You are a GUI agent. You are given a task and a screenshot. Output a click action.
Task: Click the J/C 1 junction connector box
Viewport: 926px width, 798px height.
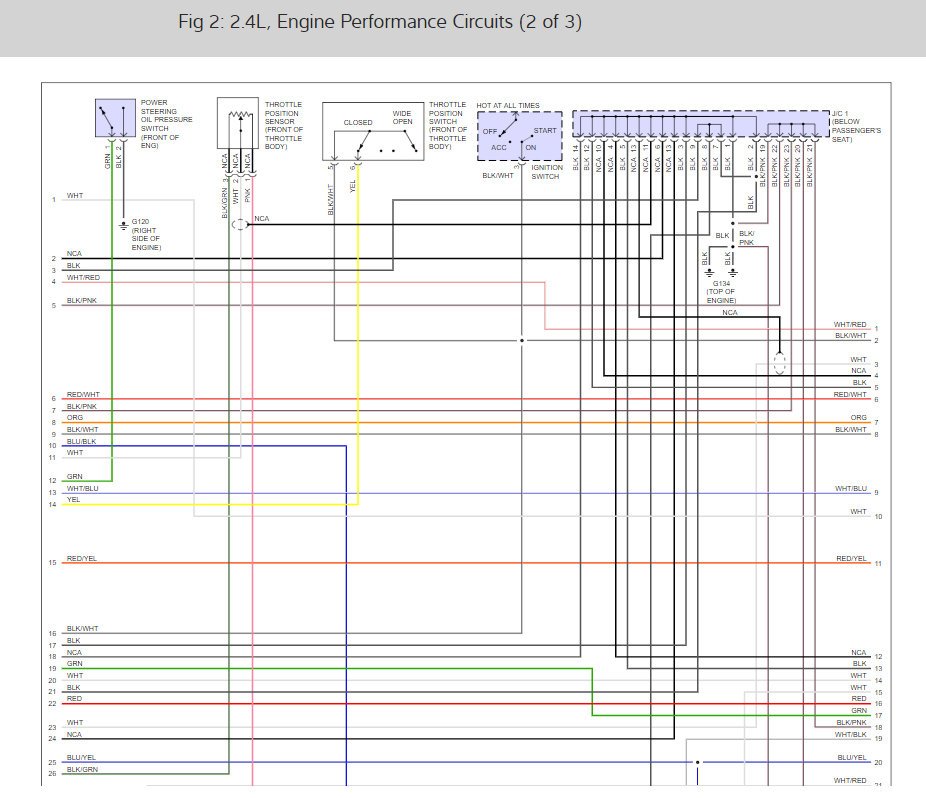pyautogui.click(x=700, y=124)
